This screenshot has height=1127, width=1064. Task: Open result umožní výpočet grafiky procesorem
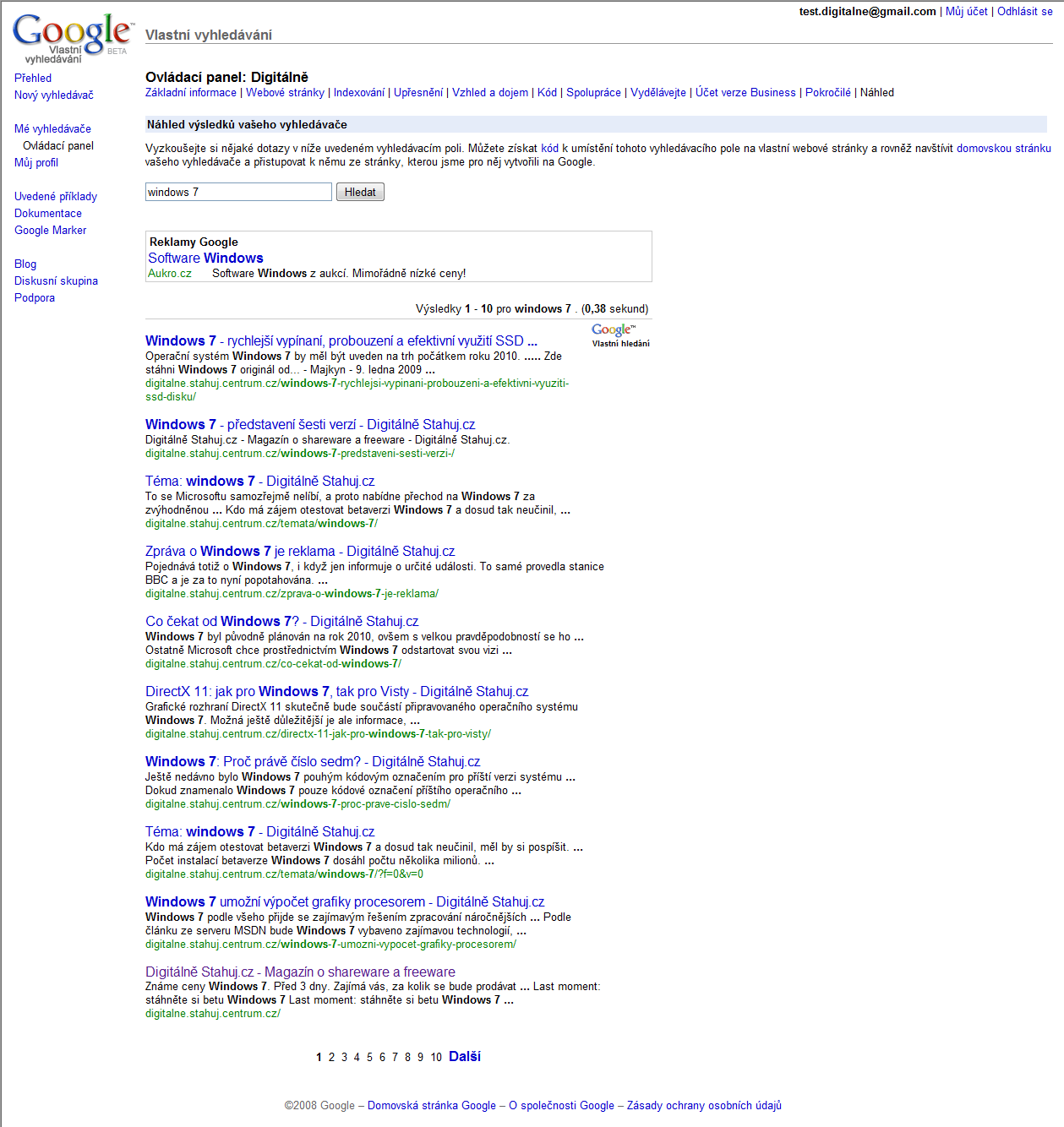point(345,901)
